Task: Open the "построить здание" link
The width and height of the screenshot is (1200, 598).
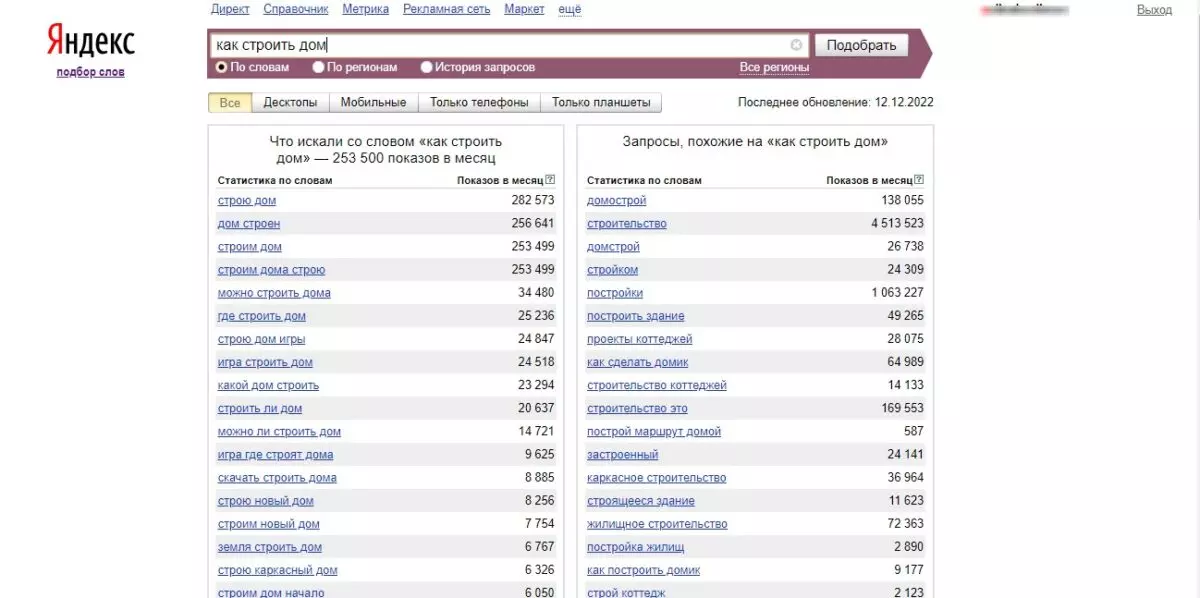Action: coord(636,316)
